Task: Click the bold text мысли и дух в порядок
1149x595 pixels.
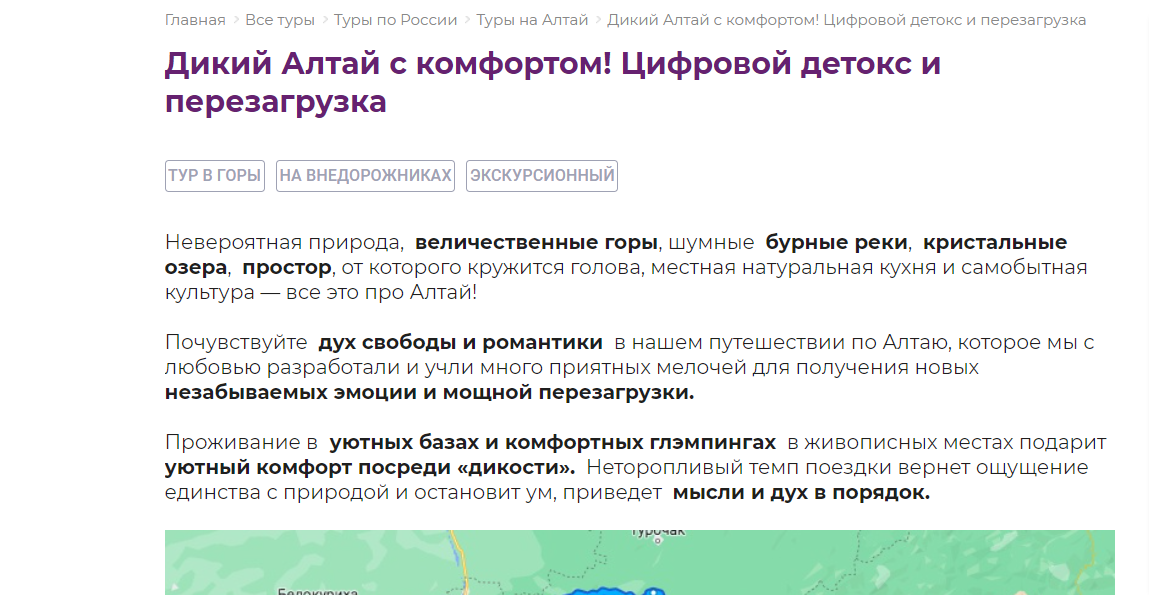Action: [801, 493]
